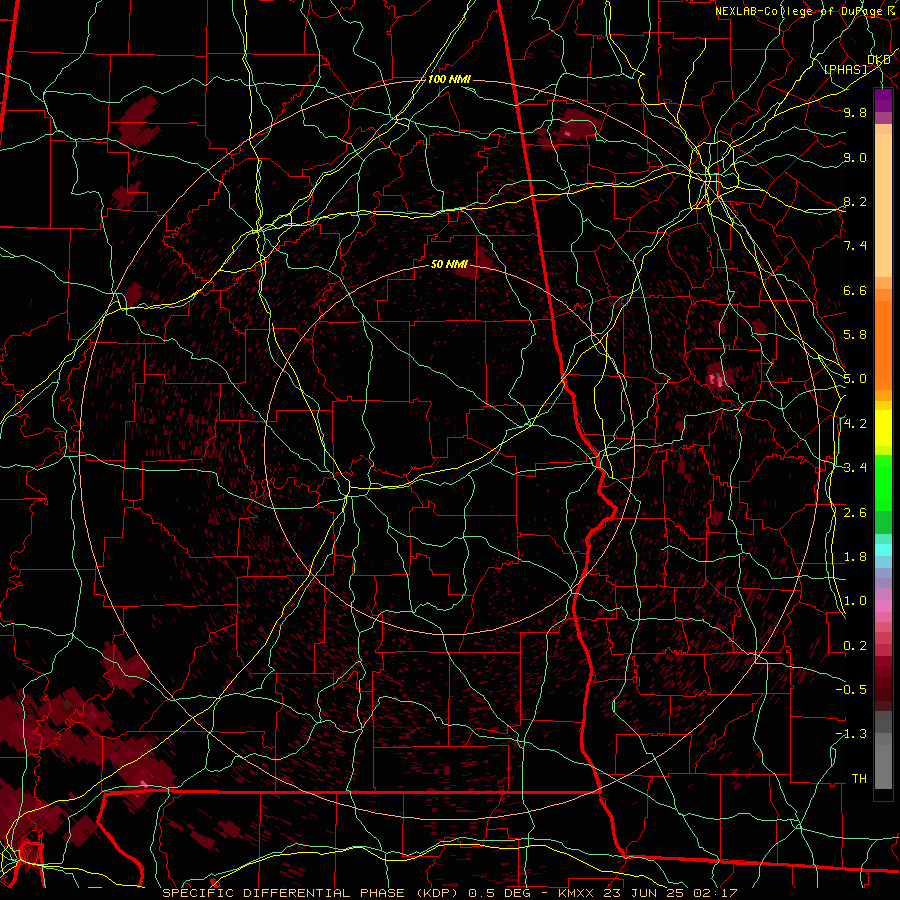Select the -1.3 value on the color scale
This screenshot has height=900, width=900.
[852, 735]
